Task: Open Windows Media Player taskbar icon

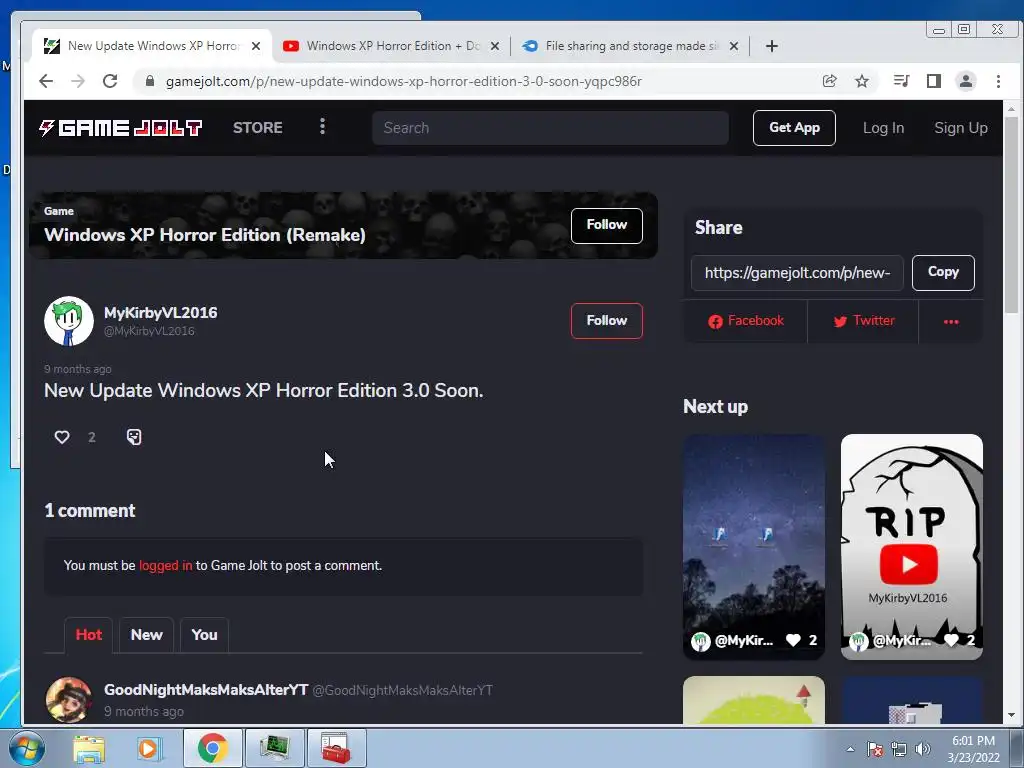Action: pos(148,748)
